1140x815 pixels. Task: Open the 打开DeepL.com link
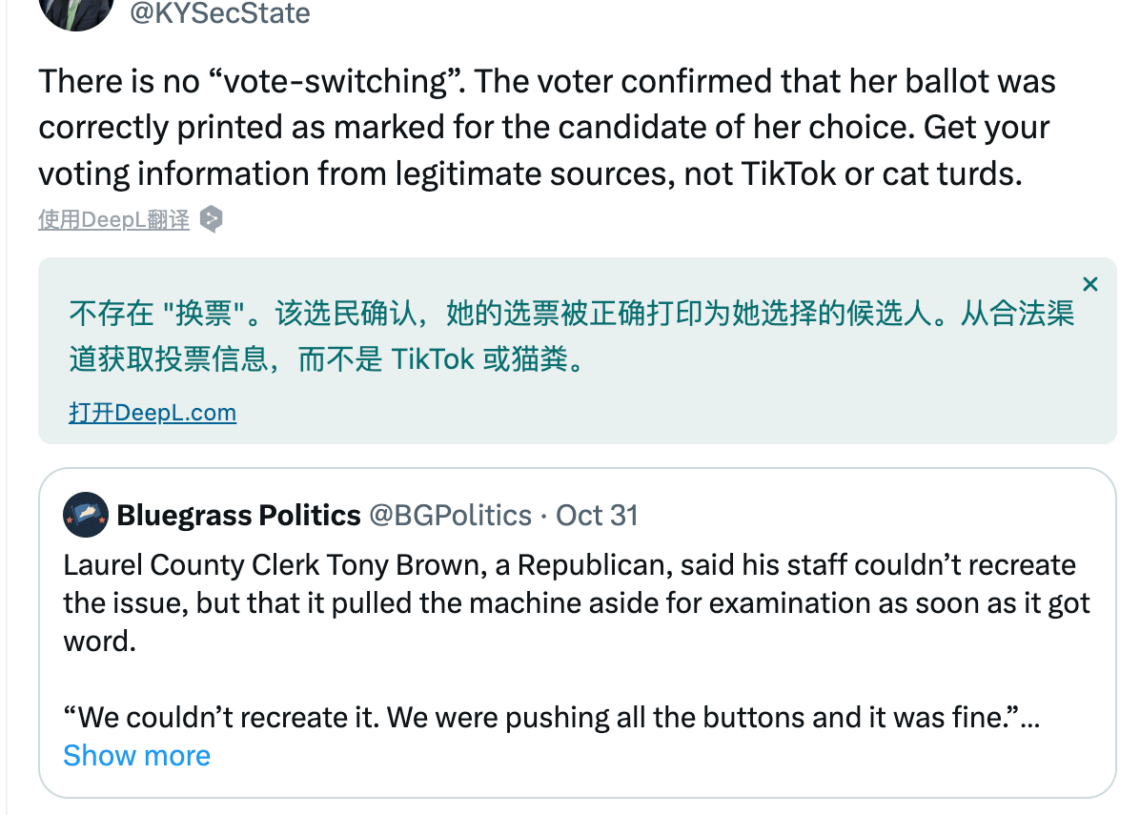pyautogui.click(x=153, y=412)
